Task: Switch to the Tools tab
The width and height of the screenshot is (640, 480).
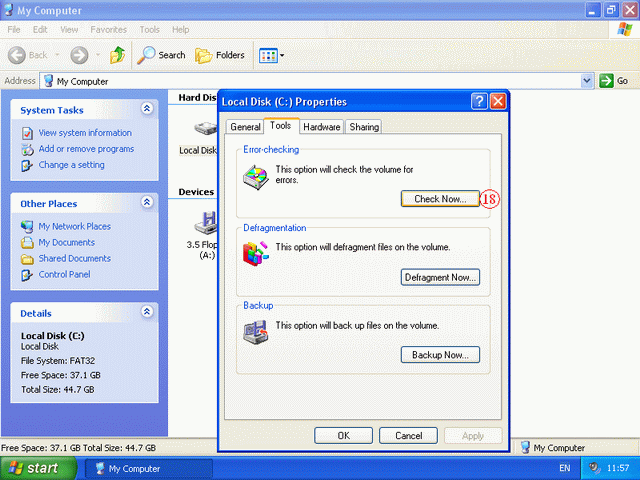Action: pos(280,126)
